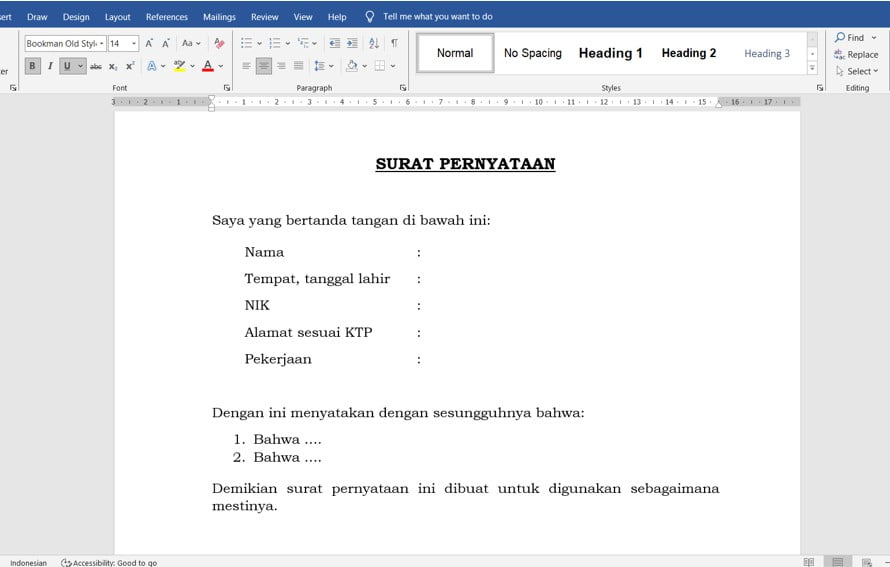Apply strikethrough to the text
890x567 pixels.
(x=96, y=66)
